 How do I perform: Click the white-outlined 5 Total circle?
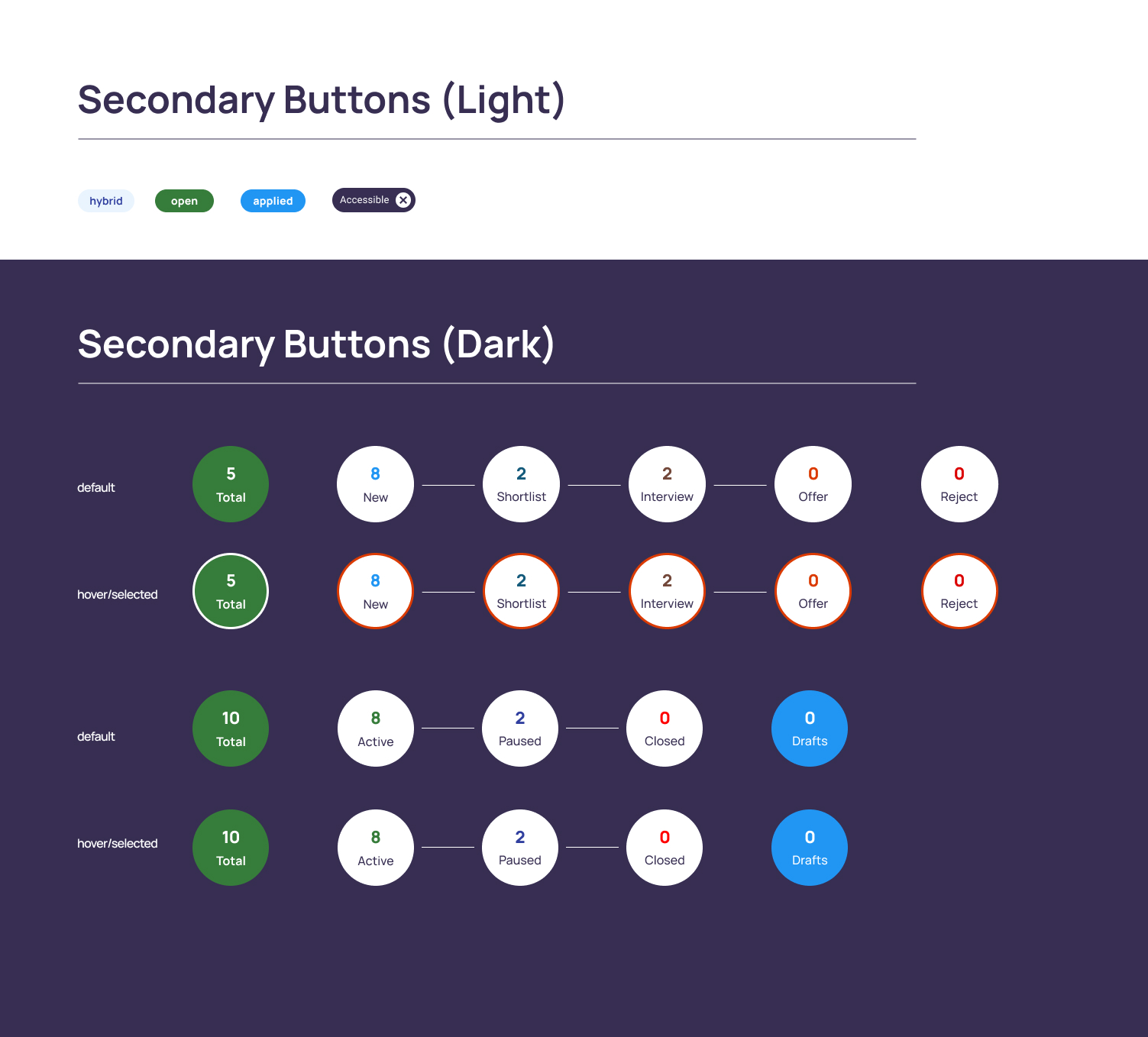tap(231, 591)
